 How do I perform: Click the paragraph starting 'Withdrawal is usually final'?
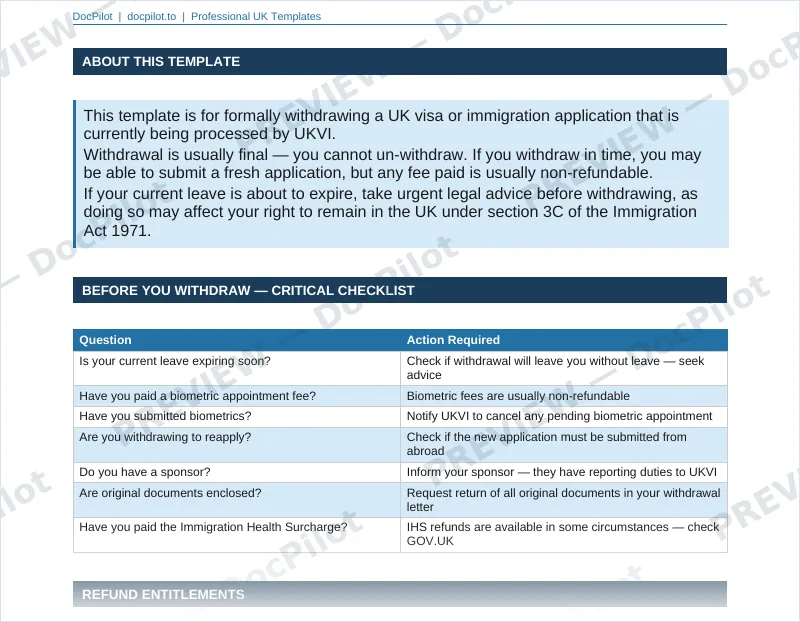pos(392,164)
